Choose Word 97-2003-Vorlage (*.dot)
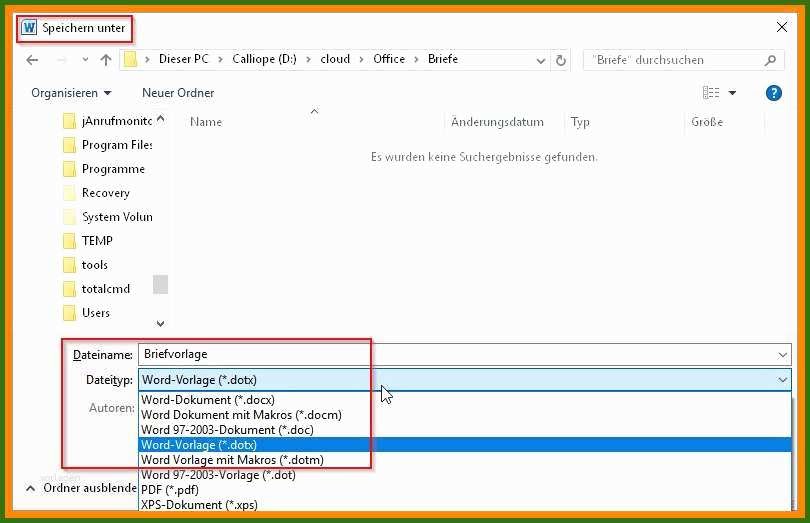The image size is (810, 523). point(464,475)
